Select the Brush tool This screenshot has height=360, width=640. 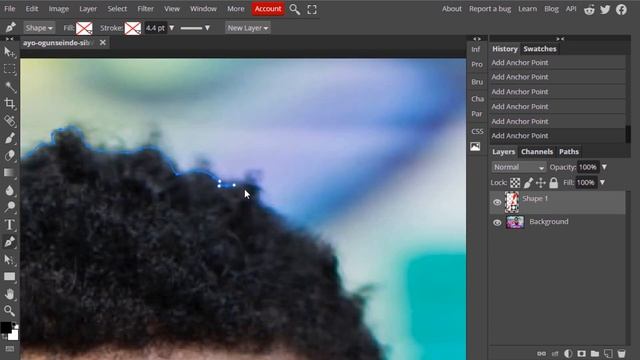[x=9, y=138]
